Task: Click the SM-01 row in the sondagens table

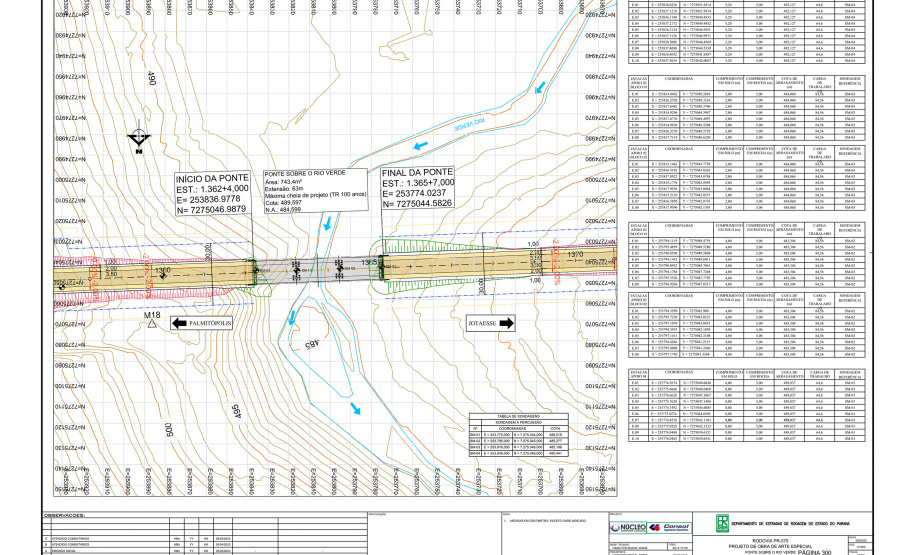Action: coord(519,435)
